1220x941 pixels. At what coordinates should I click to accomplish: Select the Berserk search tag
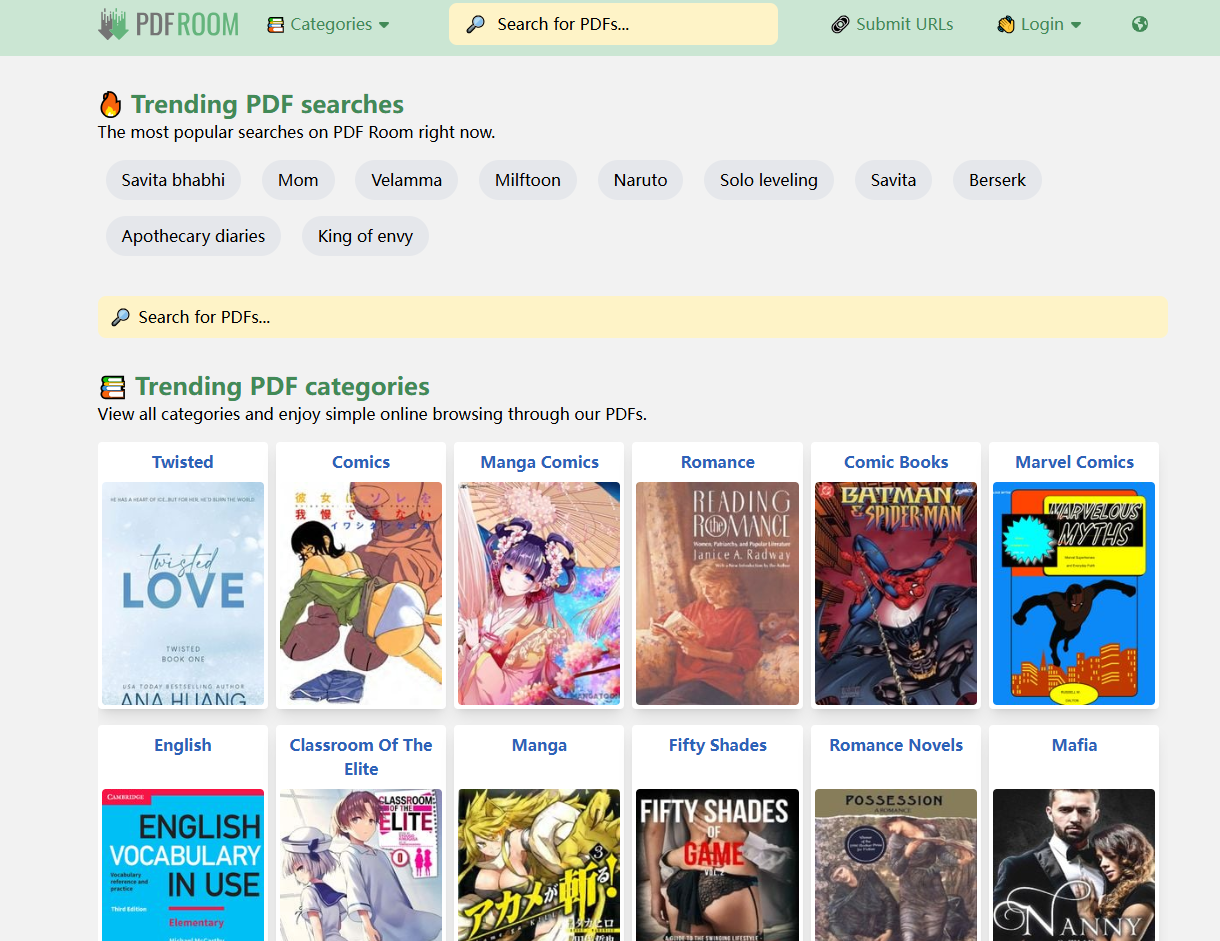(x=997, y=180)
